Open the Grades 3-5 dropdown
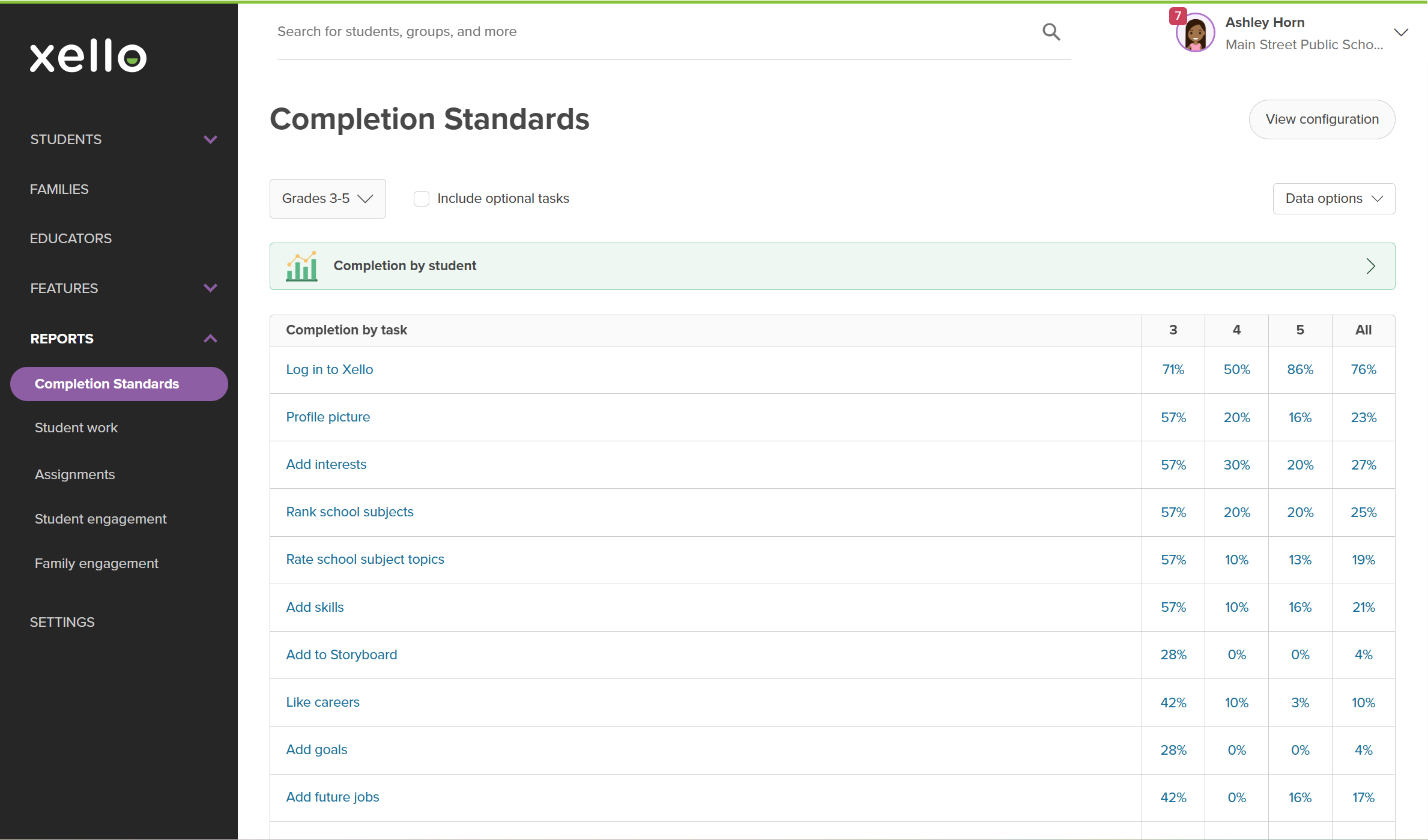 pos(327,199)
